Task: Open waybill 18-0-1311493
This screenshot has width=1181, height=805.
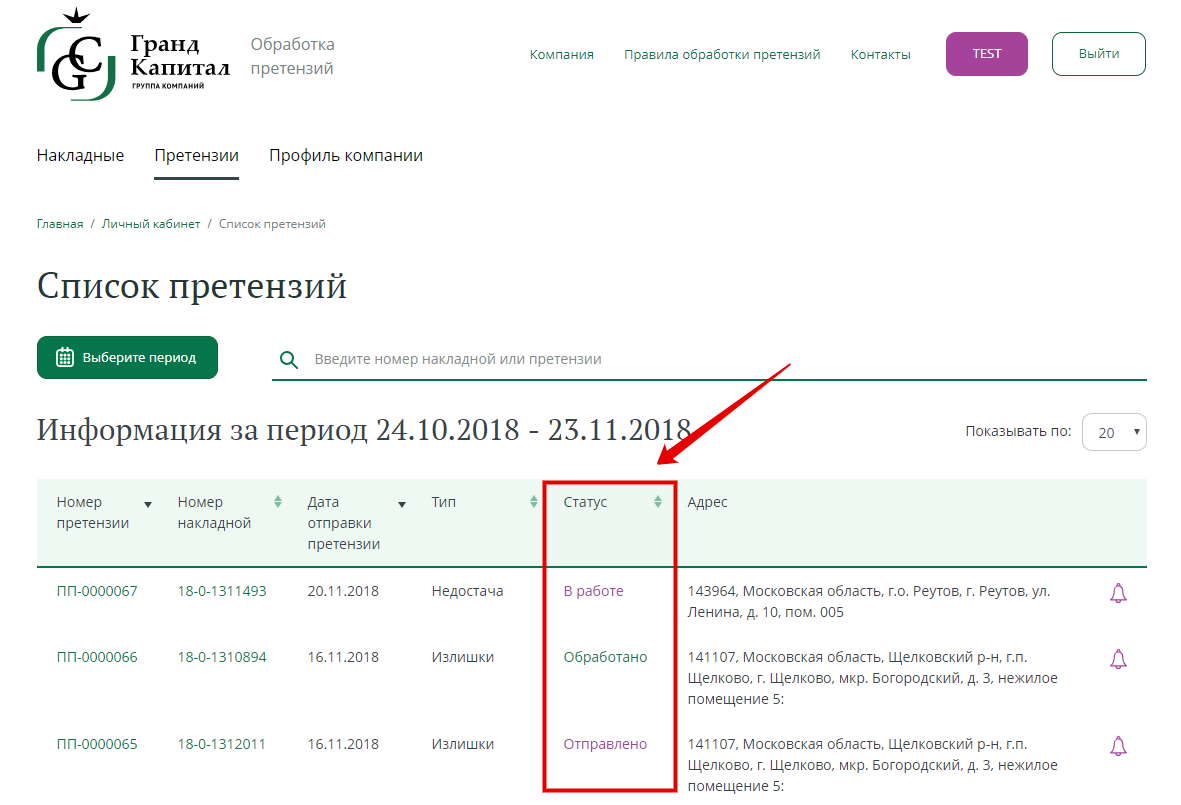Action: pos(222,591)
